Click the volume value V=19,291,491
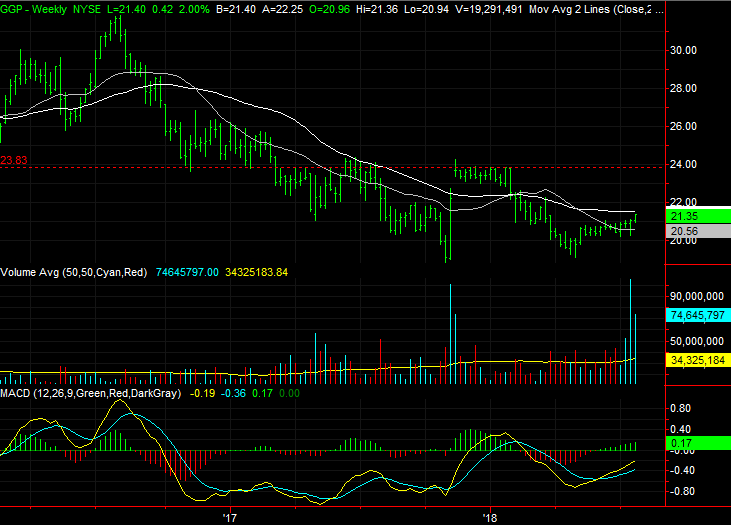Image resolution: width=731 pixels, height=525 pixels. pyautogui.click(x=489, y=9)
